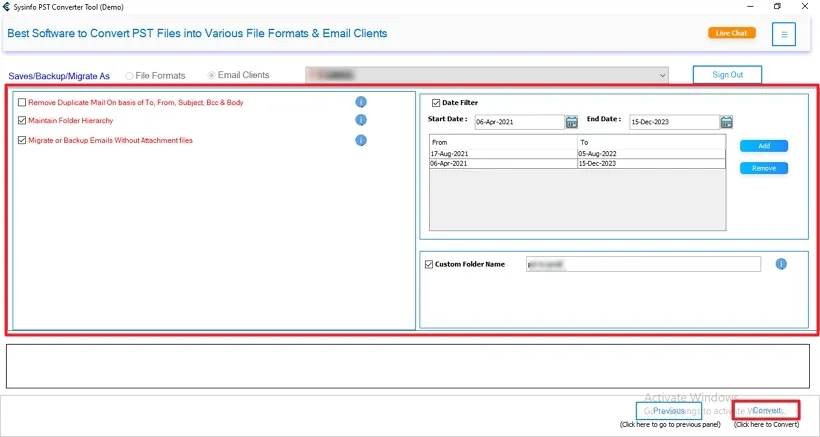Click Add to add date range
The image size is (820, 437).
pyautogui.click(x=764, y=146)
